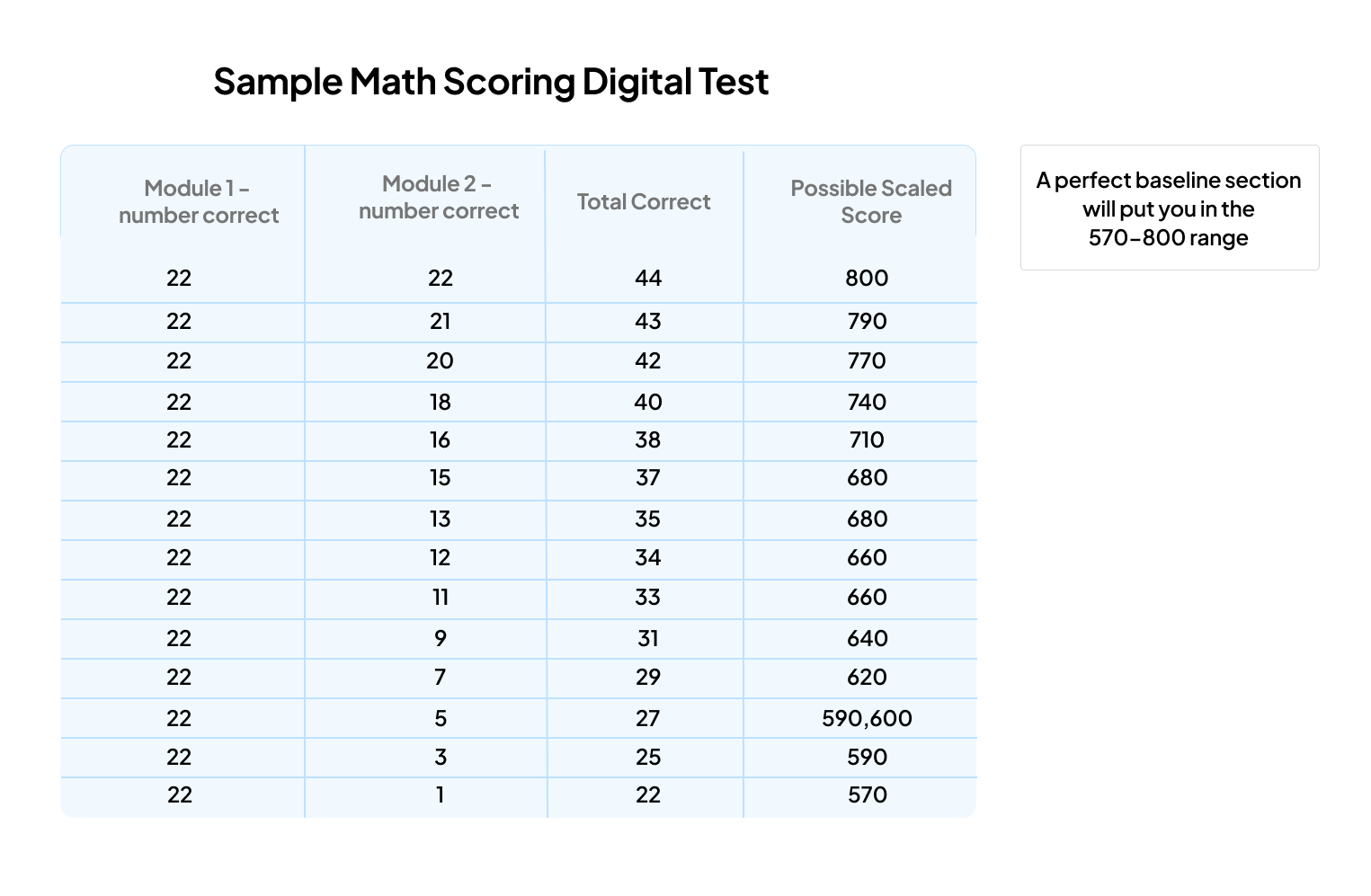Click the 790 scaled score cell
1371x896 pixels.
coord(867,322)
